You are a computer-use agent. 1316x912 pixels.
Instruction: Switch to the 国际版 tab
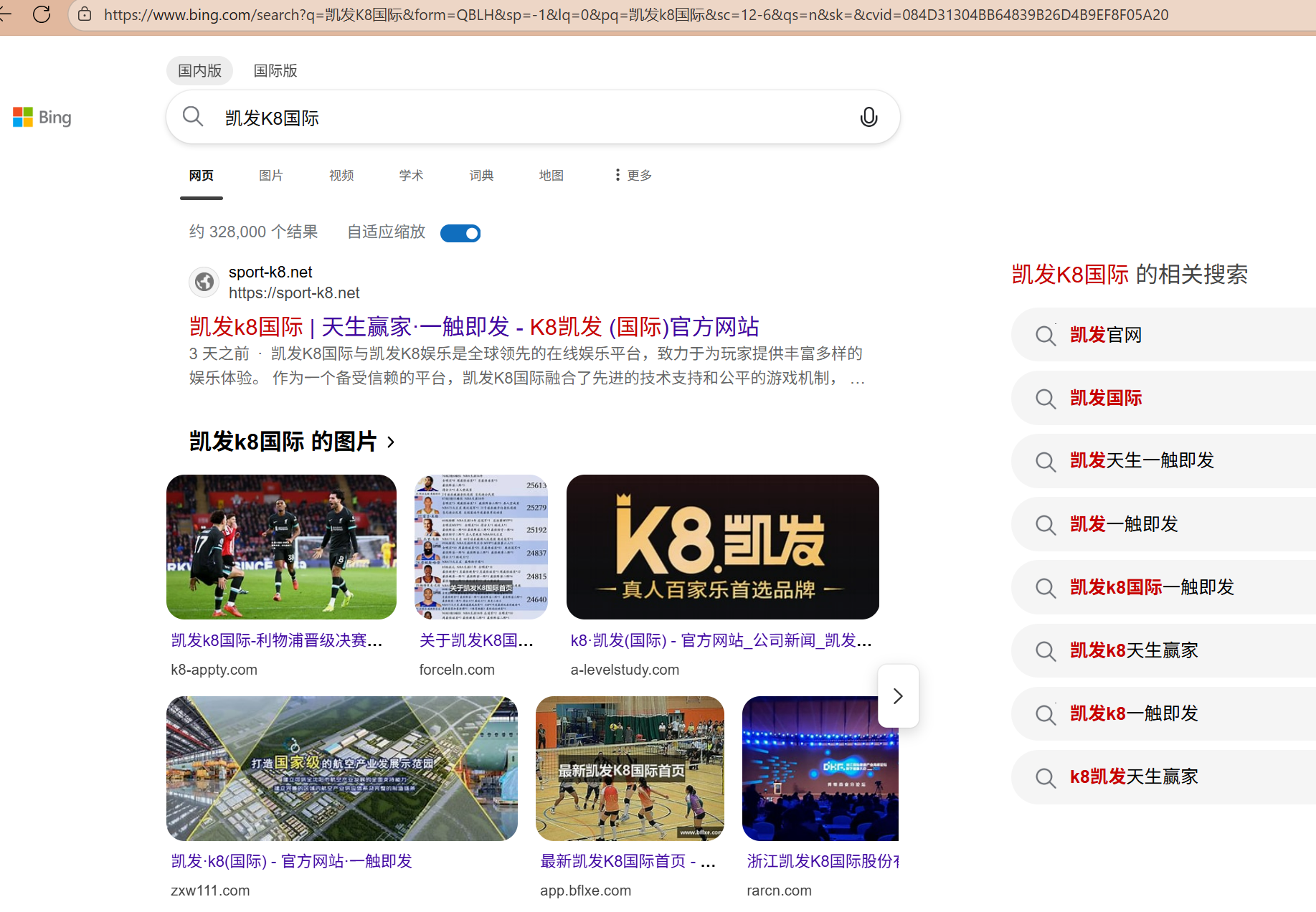click(275, 70)
